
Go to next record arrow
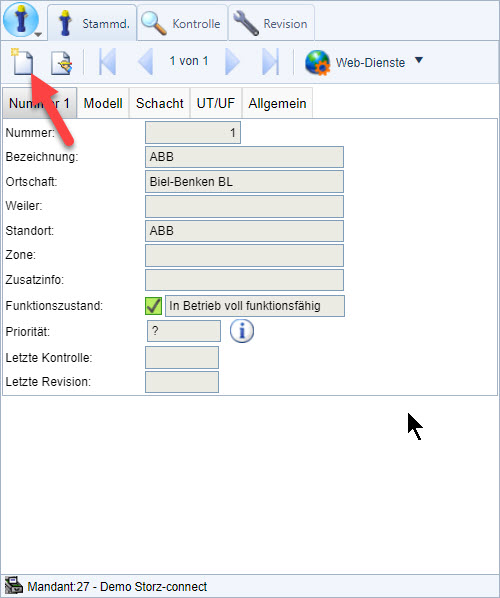pos(233,61)
